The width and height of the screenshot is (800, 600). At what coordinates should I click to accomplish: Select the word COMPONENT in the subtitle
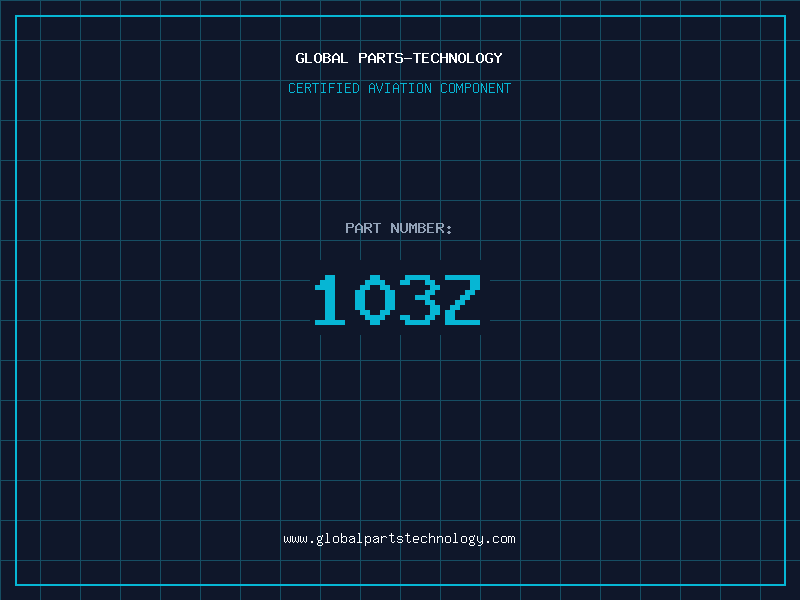[476, 89]
